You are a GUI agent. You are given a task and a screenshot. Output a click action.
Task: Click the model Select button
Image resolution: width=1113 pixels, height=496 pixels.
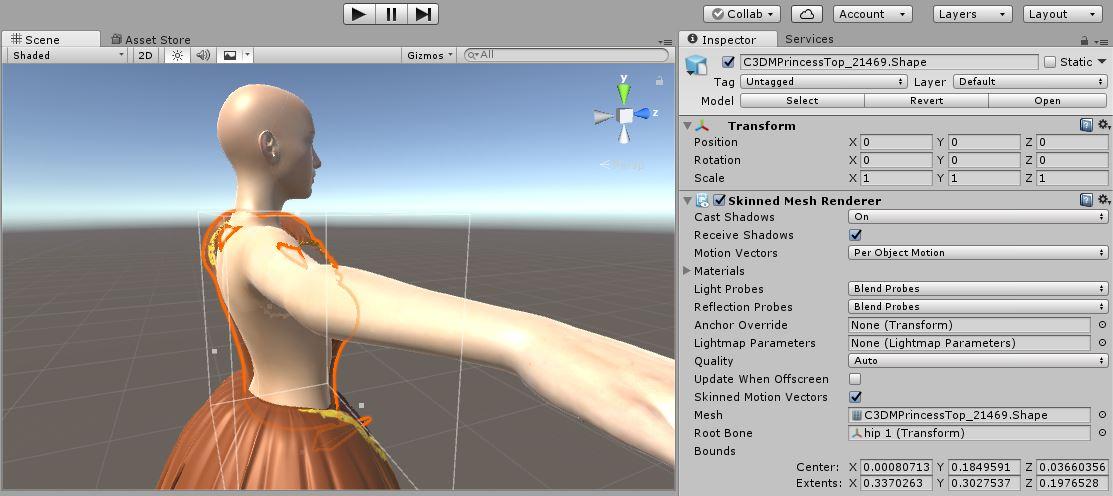[802, 101]
